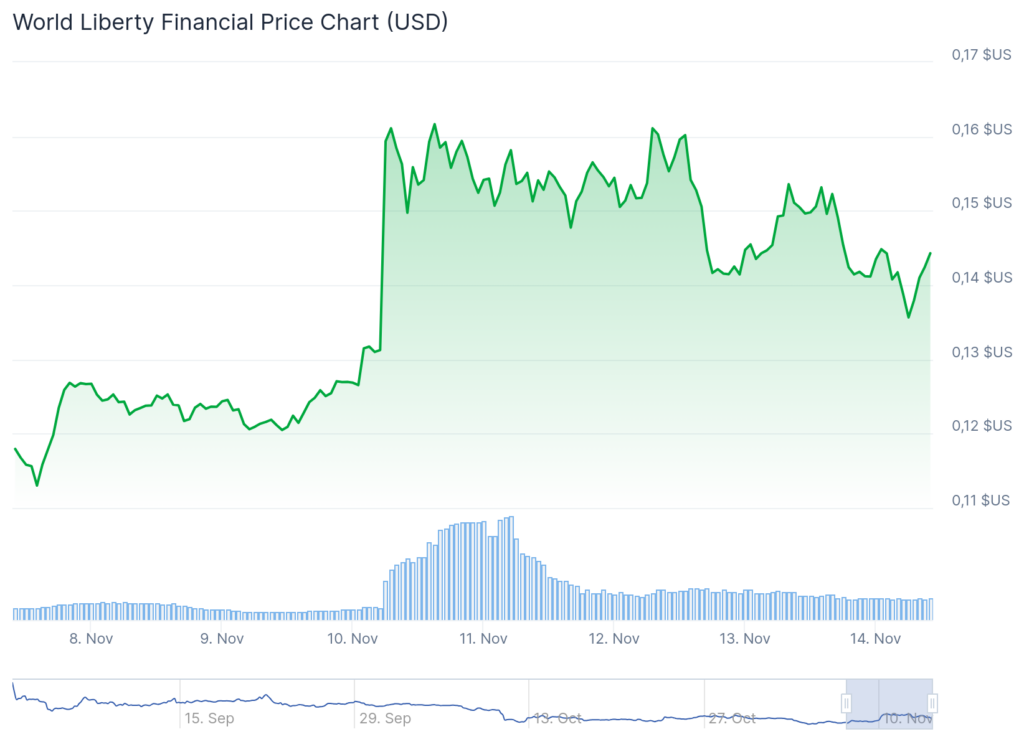Click the 11. Nov x-axis date label
This screenshot has height=747, width=1024.
[483, 638]
